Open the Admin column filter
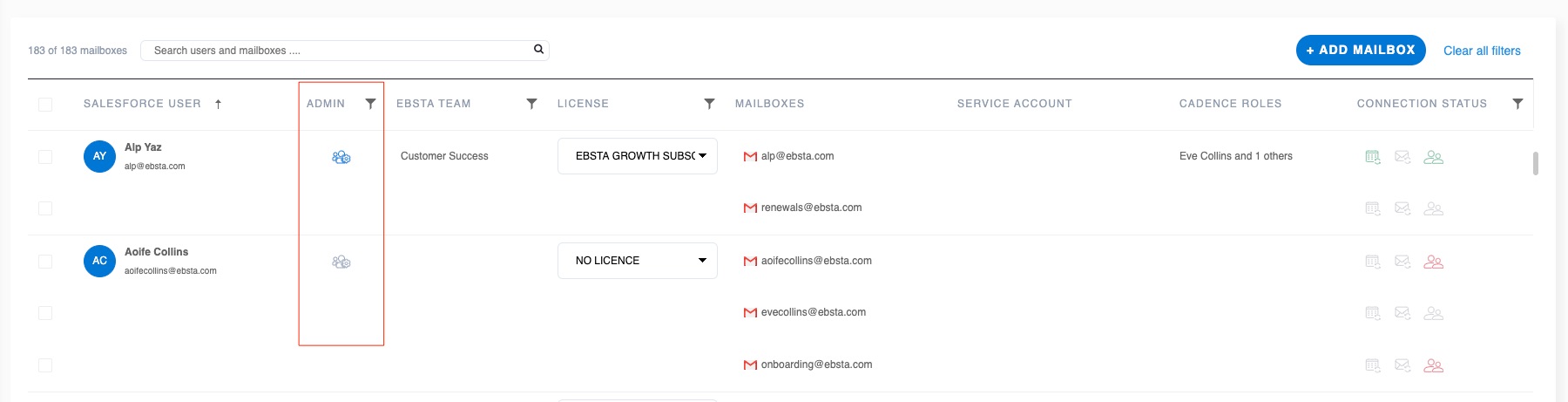 [x=370, y=104]
